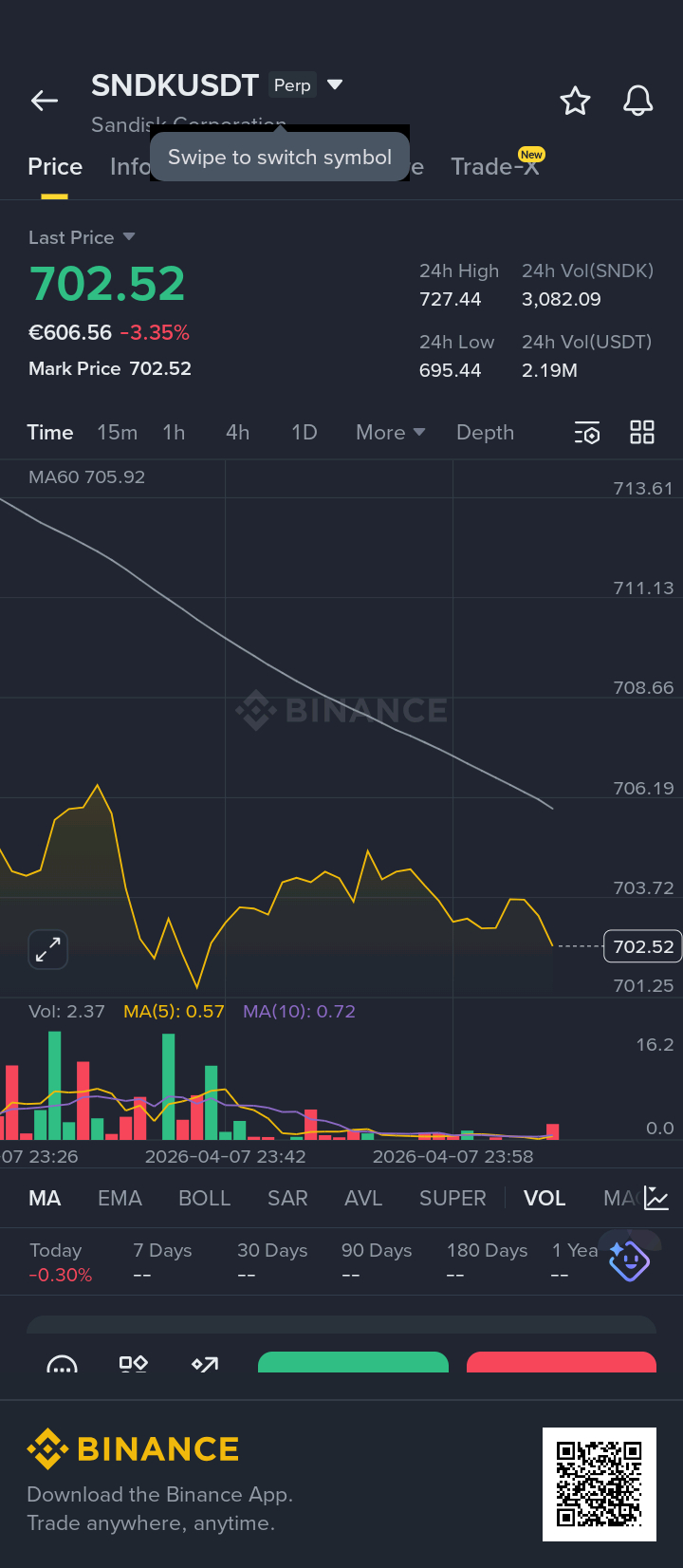Tap the 24h Vol(SNDK) value 3,082.09
The image size is (683, 1568).
point(562,299)
